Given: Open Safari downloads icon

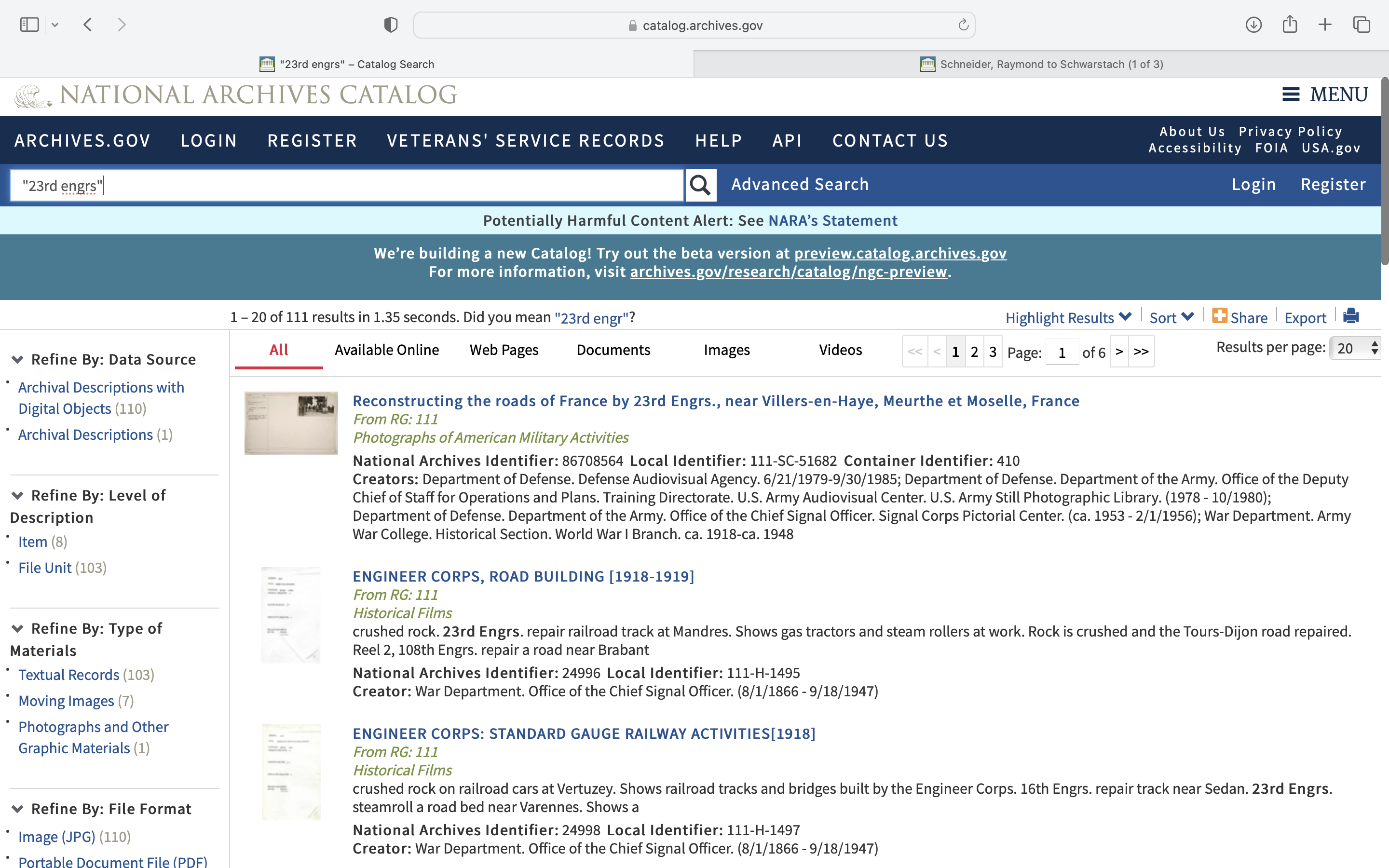Looking at the screenshot, I should pos(1253,25).
